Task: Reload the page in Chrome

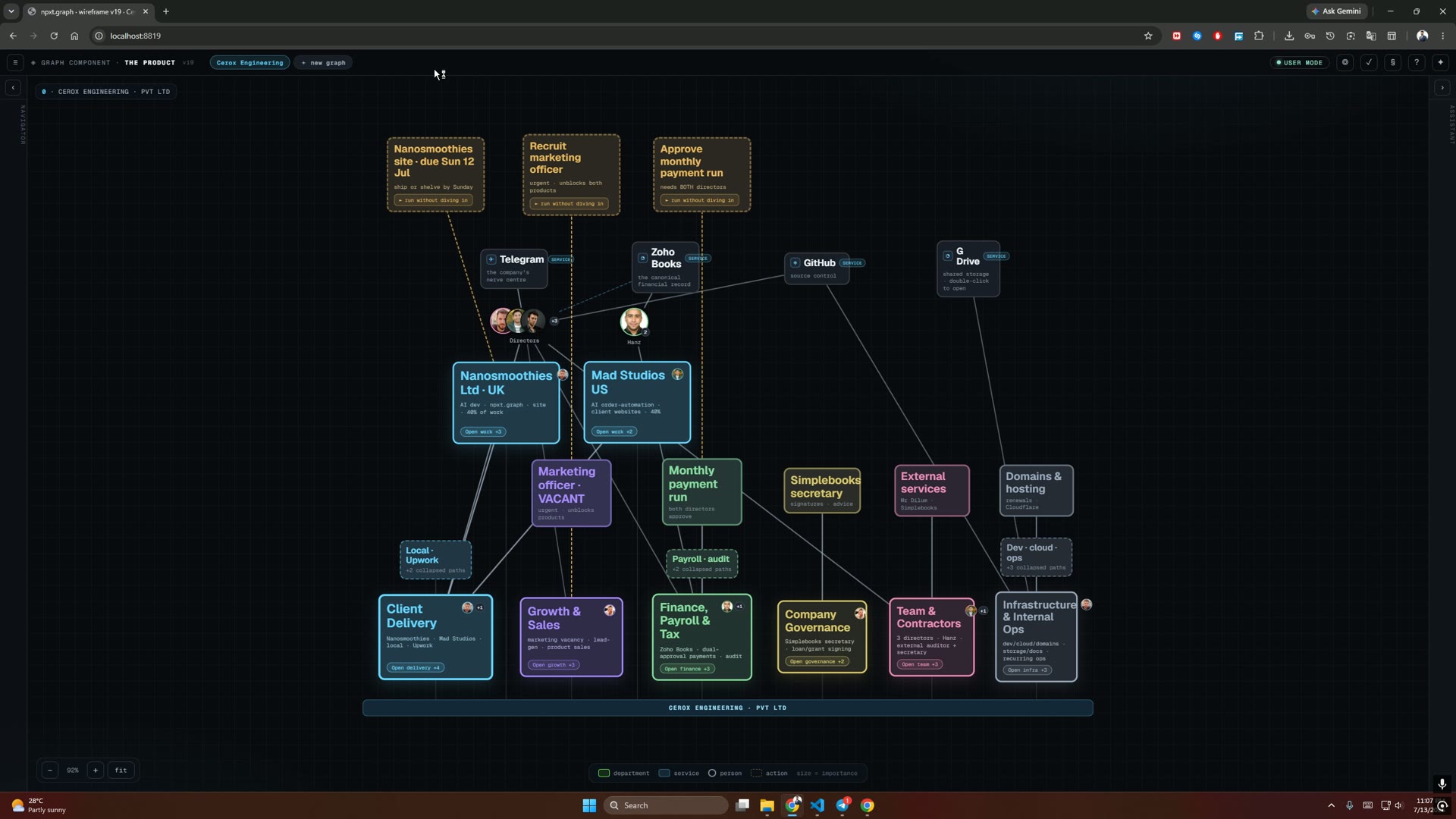Action: click(x=54, y=36)
